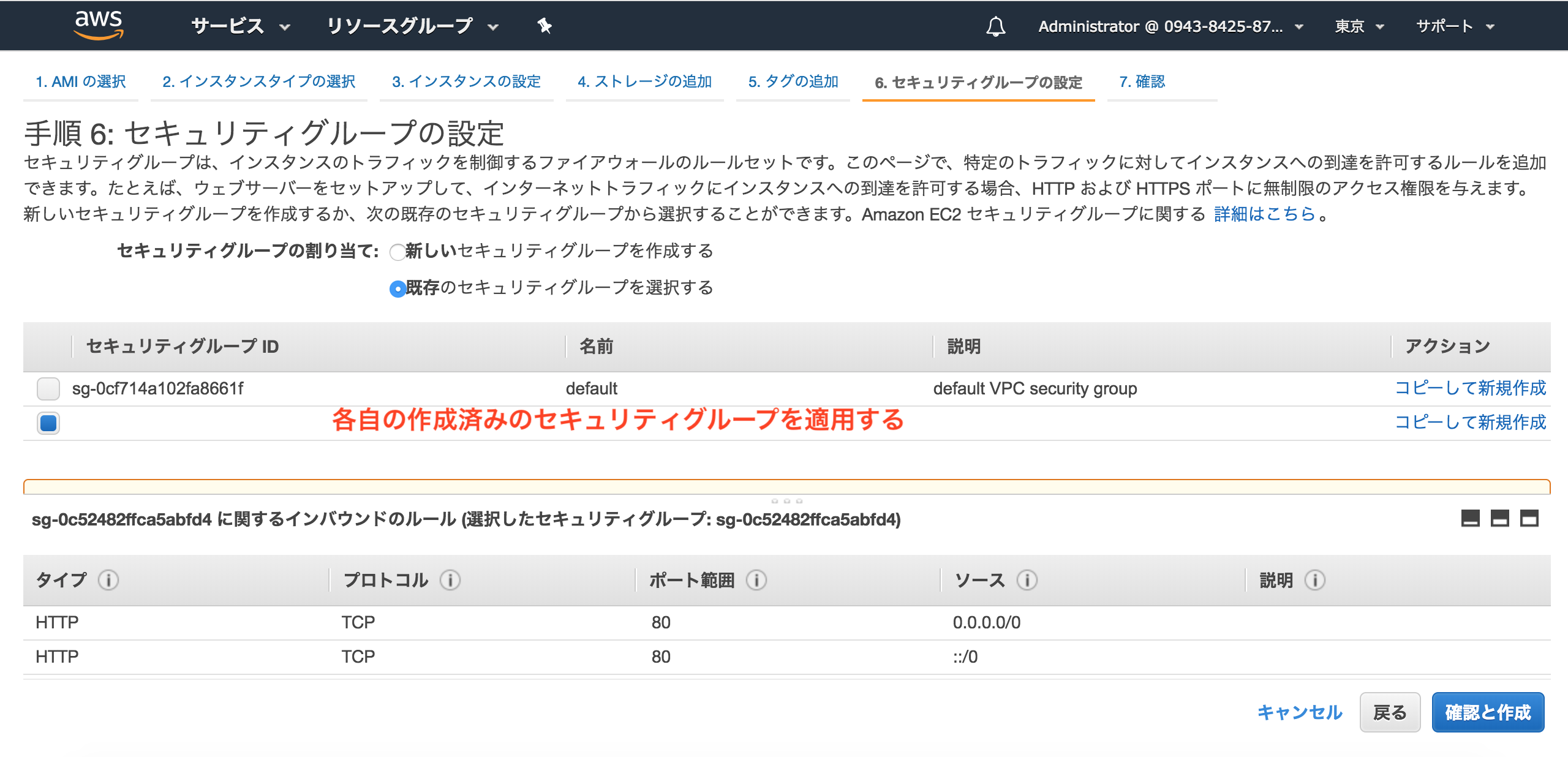
Task: Click the pin shortcut icon in navbar
Action: click(x=544, y=26)
